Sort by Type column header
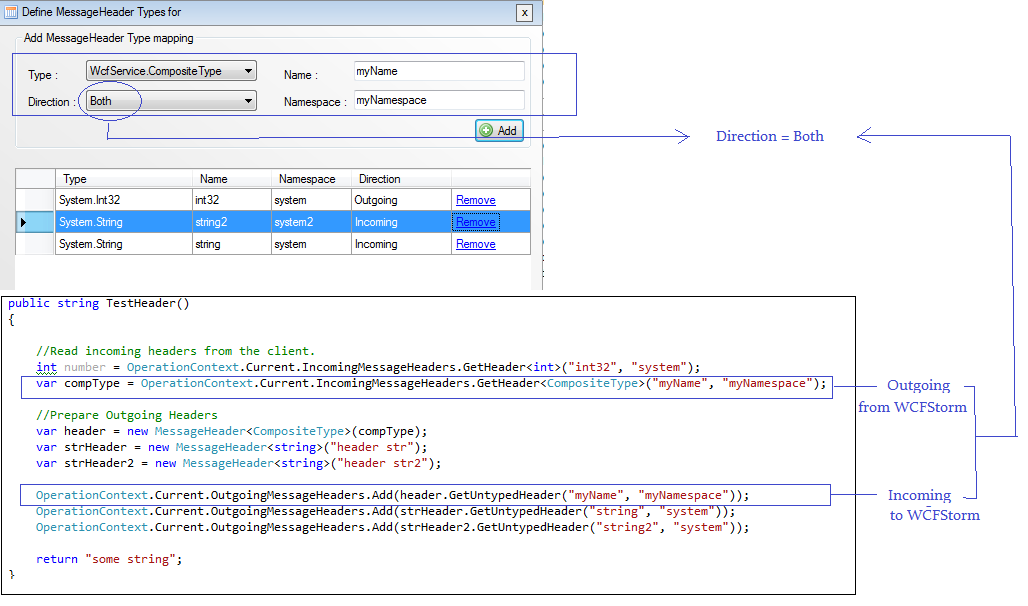1028x606 pixels. coord(124,178)
